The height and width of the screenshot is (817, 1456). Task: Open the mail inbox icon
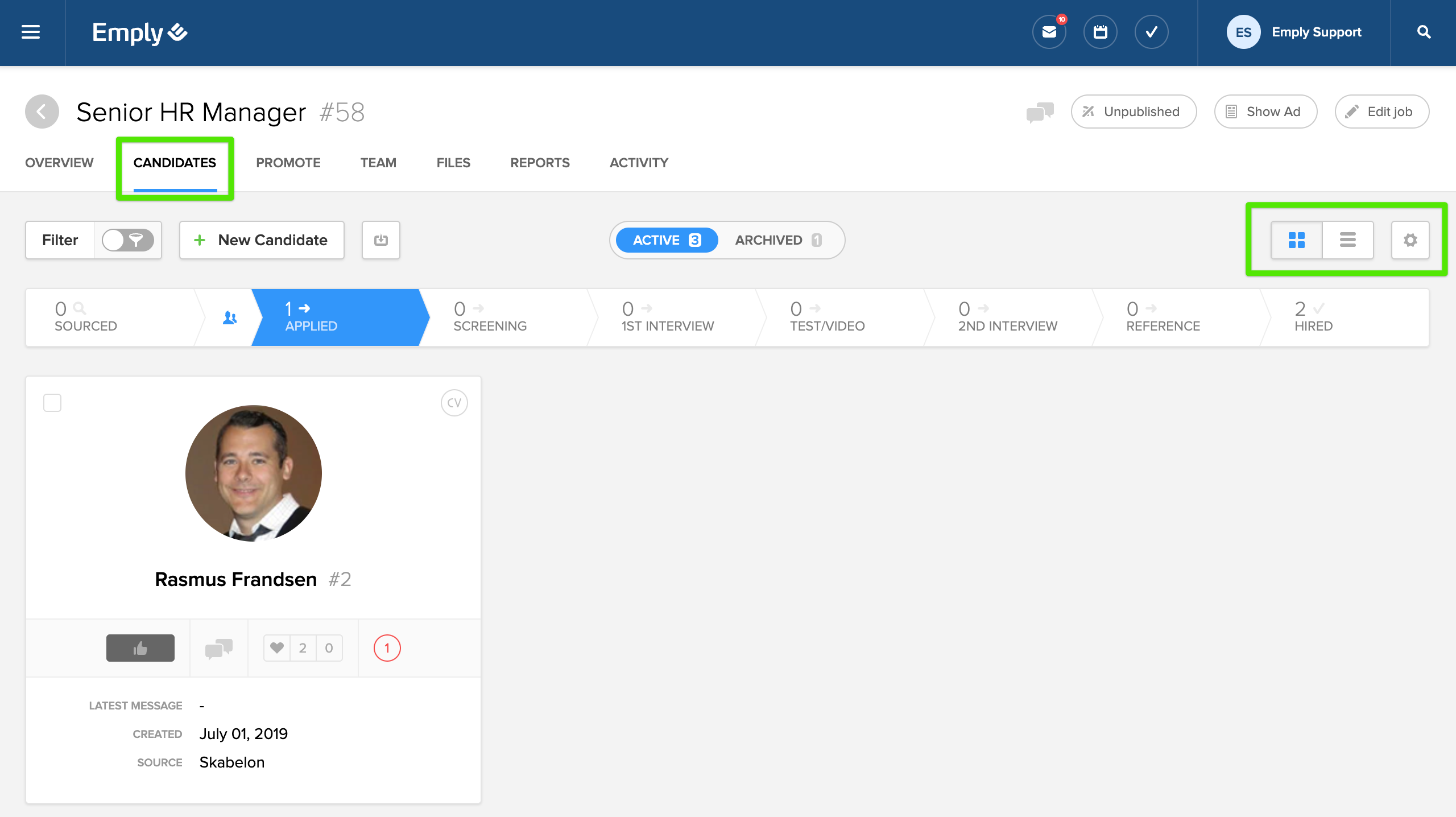click(x=1049, y=32)
